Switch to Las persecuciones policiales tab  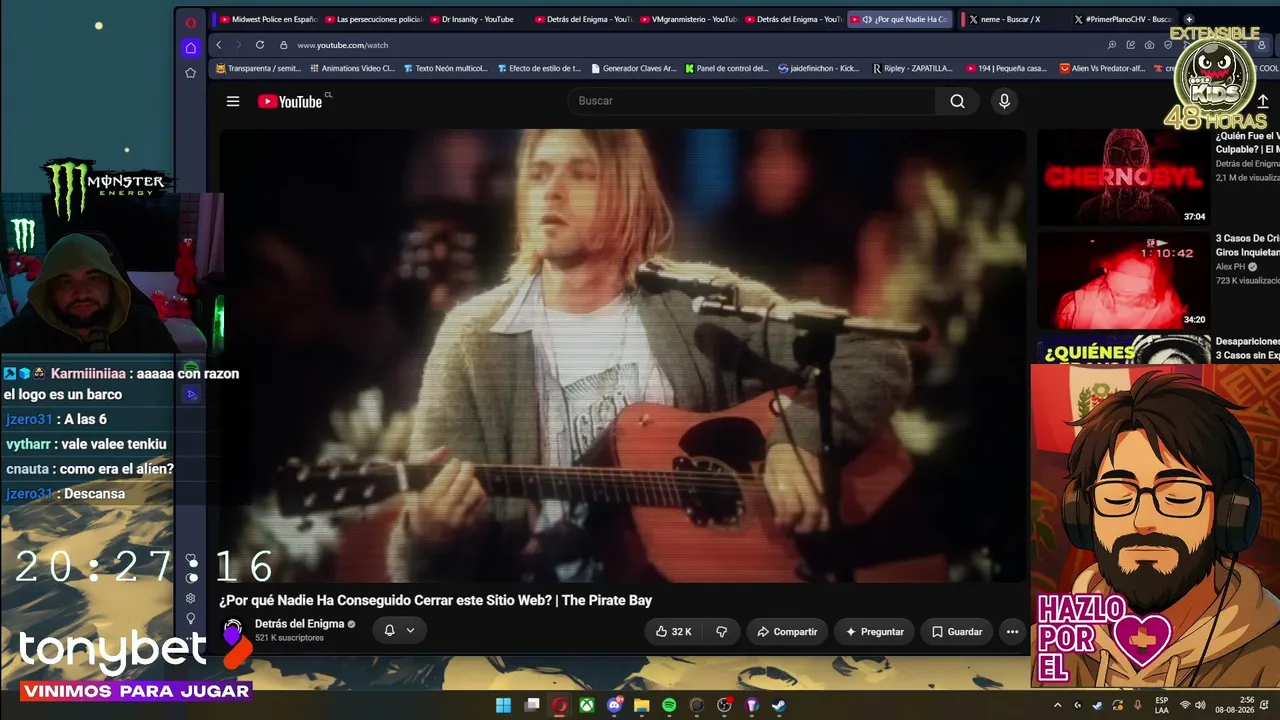point(375,19)
